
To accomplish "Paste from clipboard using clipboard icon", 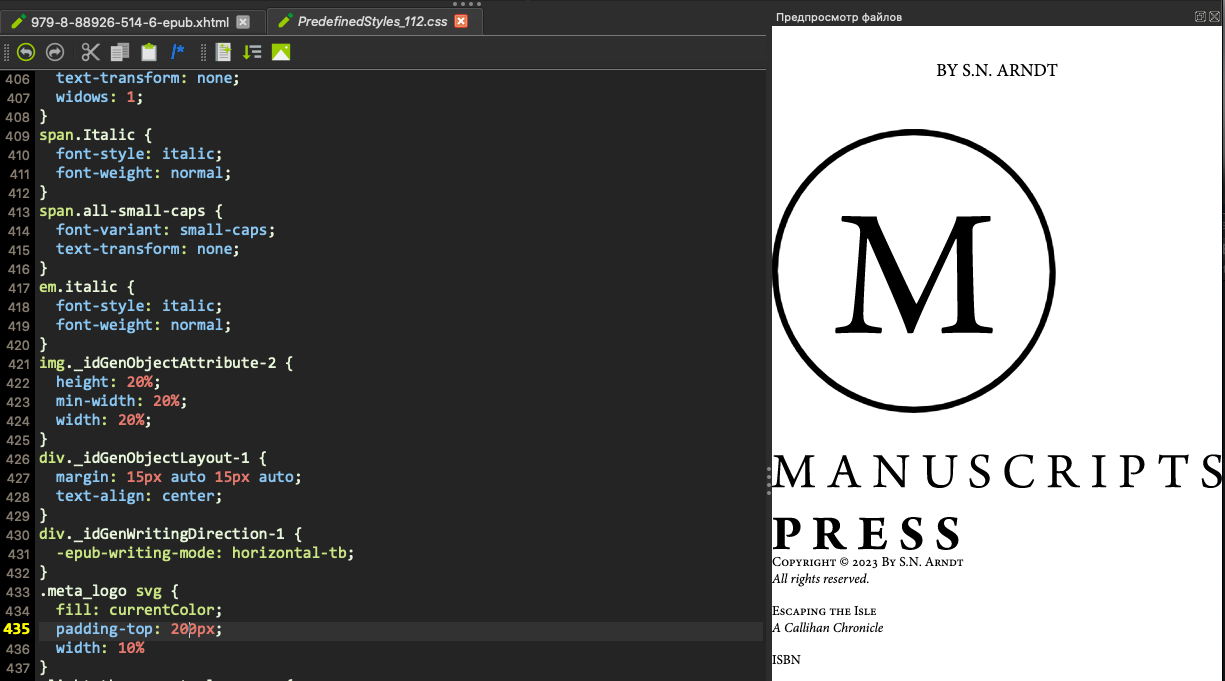I will [149, 52].
